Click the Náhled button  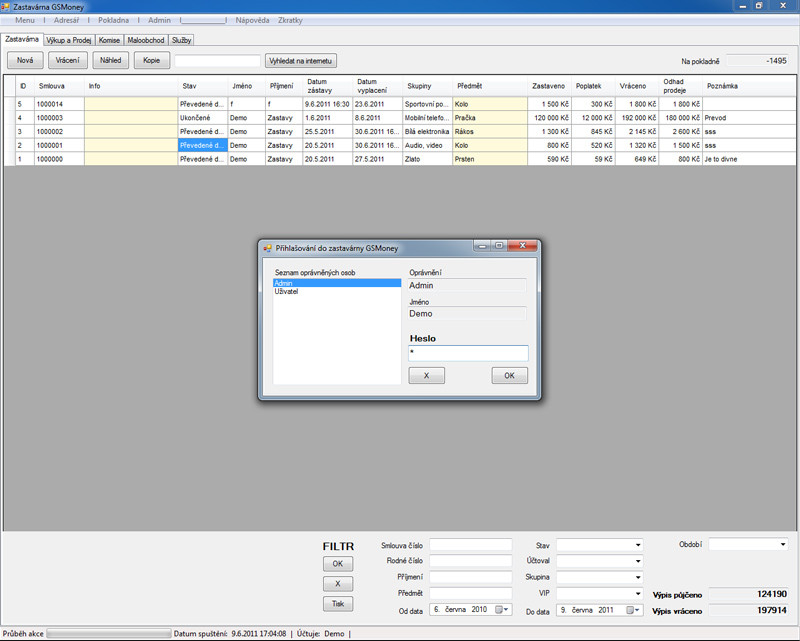111,60
